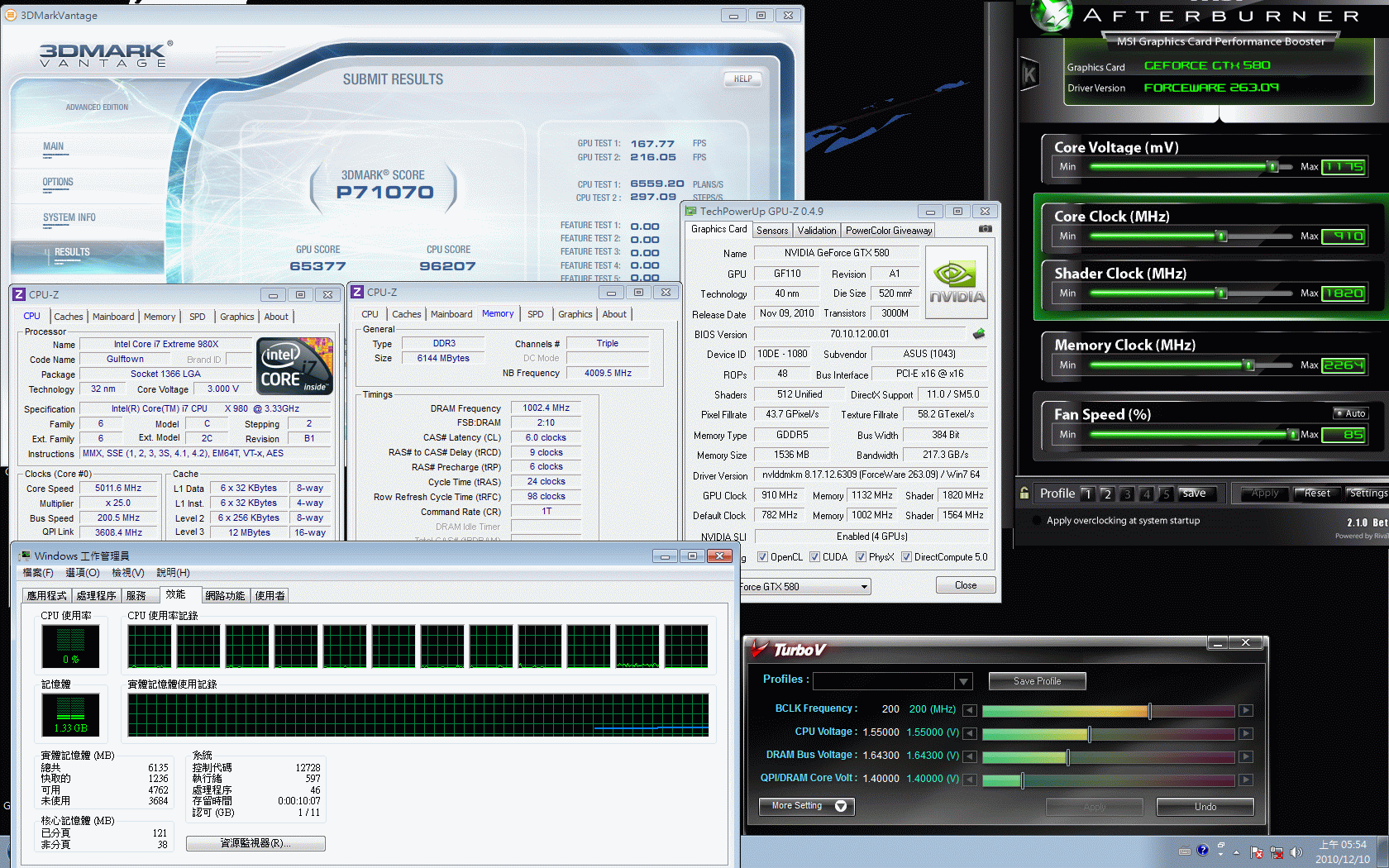The image size is (1389, 868).
Task: Click the Action Center flag tray icon
Action: 1257,852
